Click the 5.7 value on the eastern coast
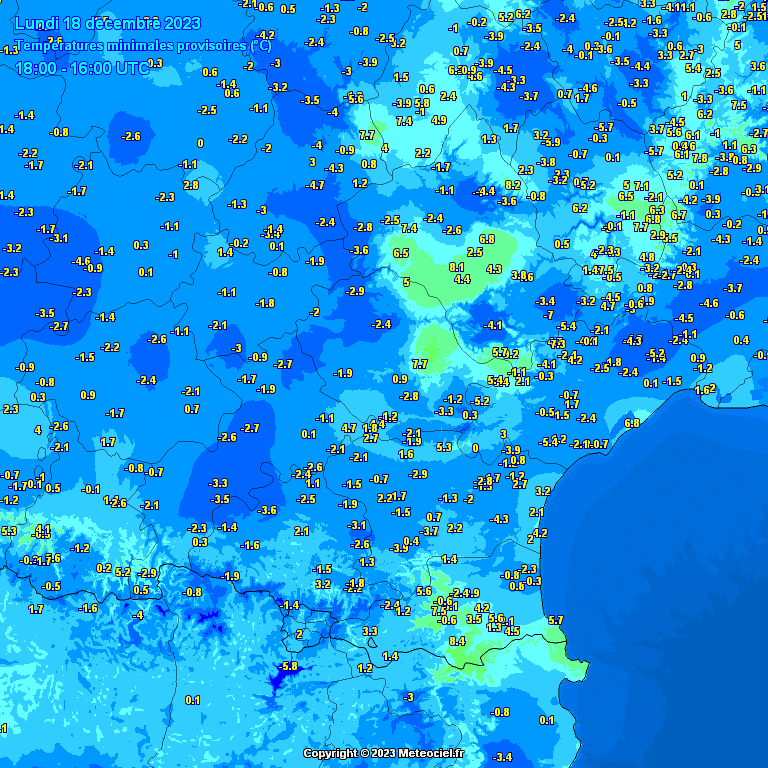The image size is (768, 768). 556,620
